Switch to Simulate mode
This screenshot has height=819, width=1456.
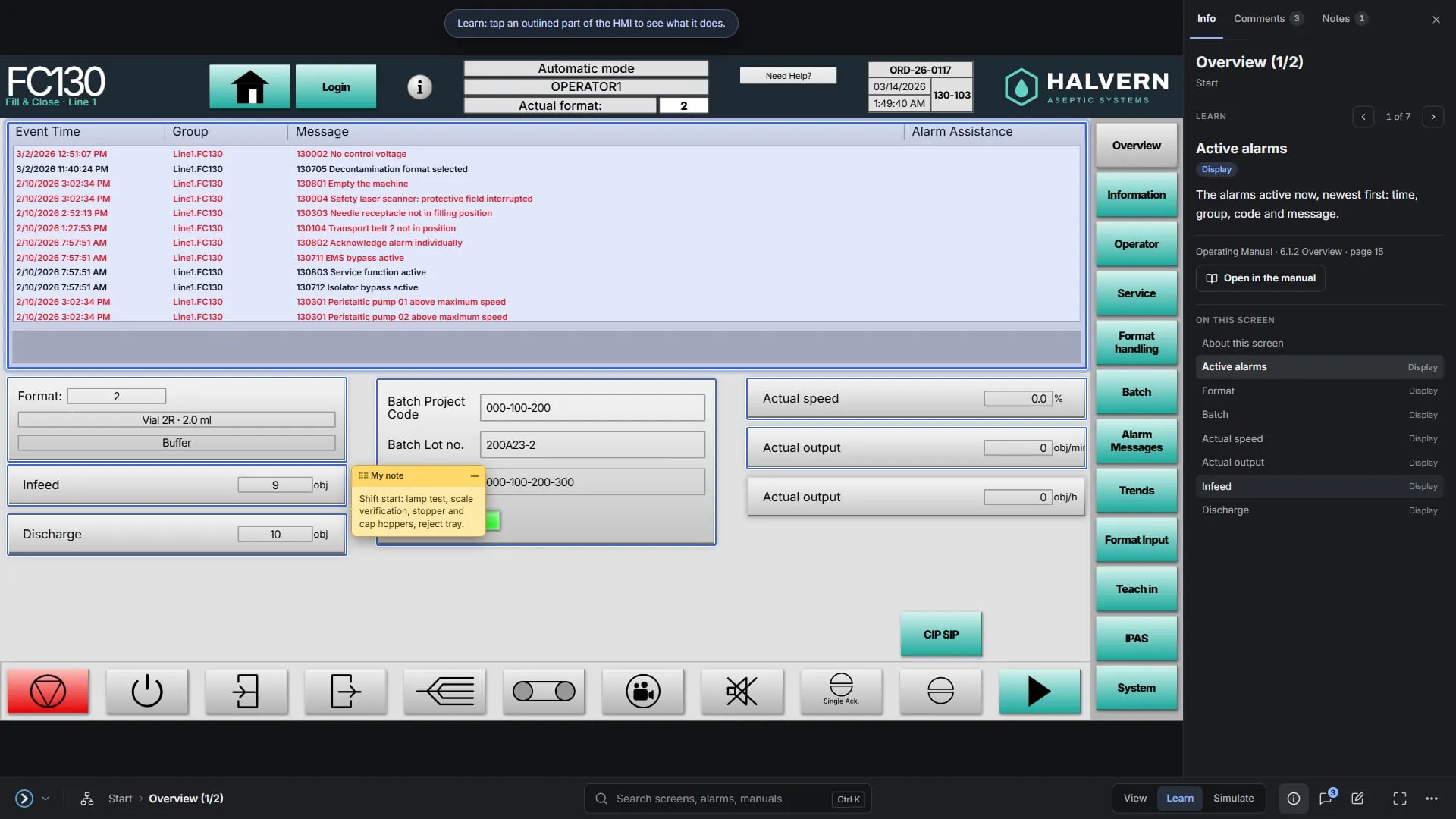tap(1234, 798)
